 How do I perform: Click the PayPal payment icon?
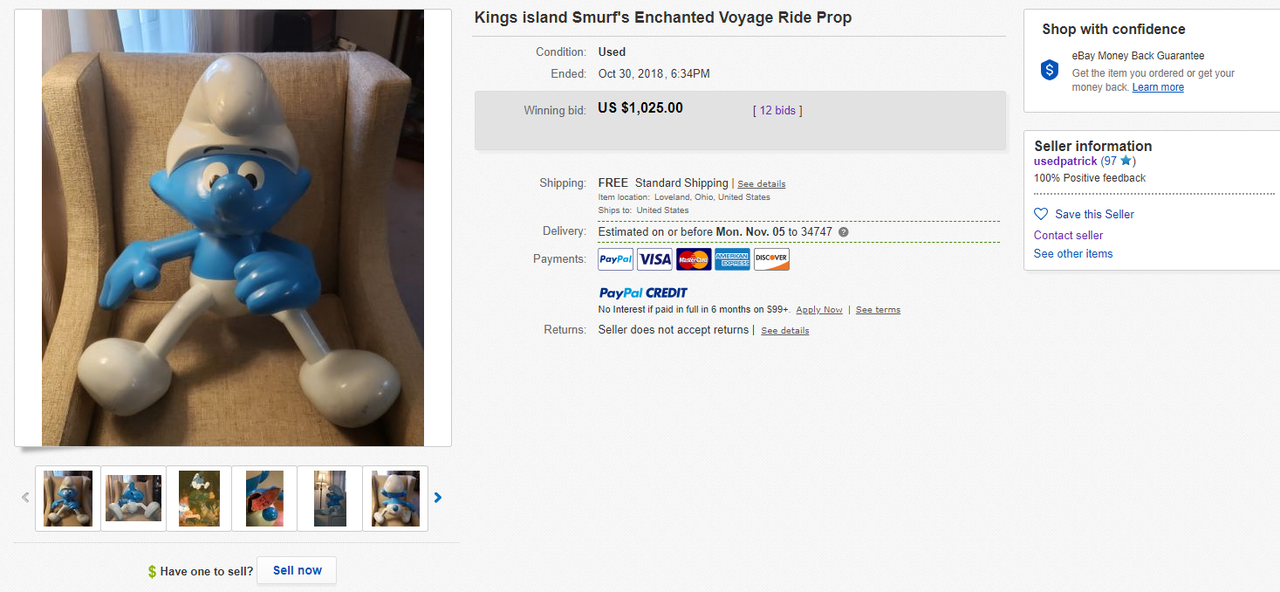click(x=615, y=260)
